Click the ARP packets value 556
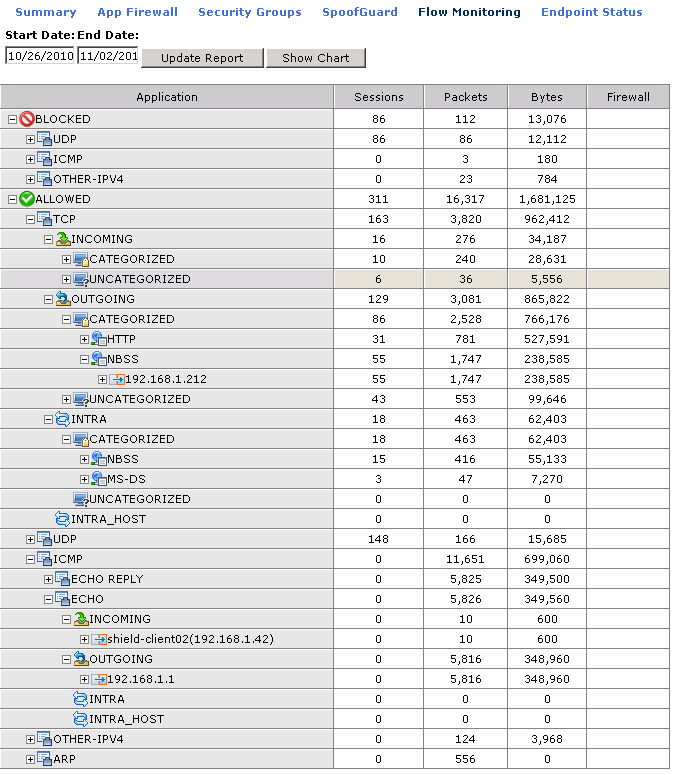684x775 pixels. coord(466,759)
